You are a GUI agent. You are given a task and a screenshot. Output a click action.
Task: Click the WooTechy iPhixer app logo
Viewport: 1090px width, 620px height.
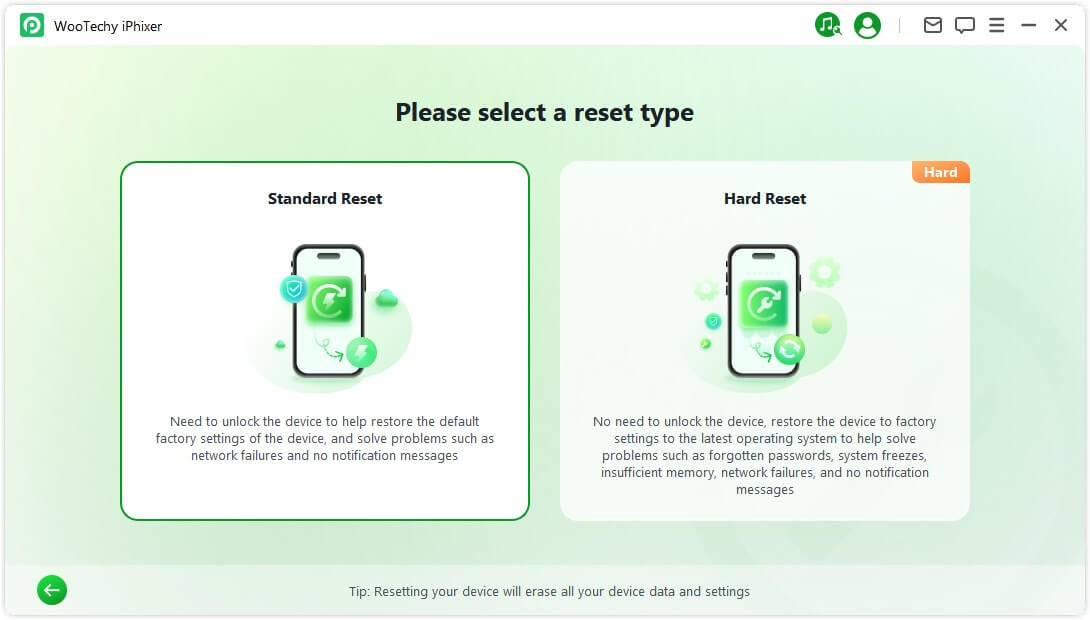(x=32, y=26)
